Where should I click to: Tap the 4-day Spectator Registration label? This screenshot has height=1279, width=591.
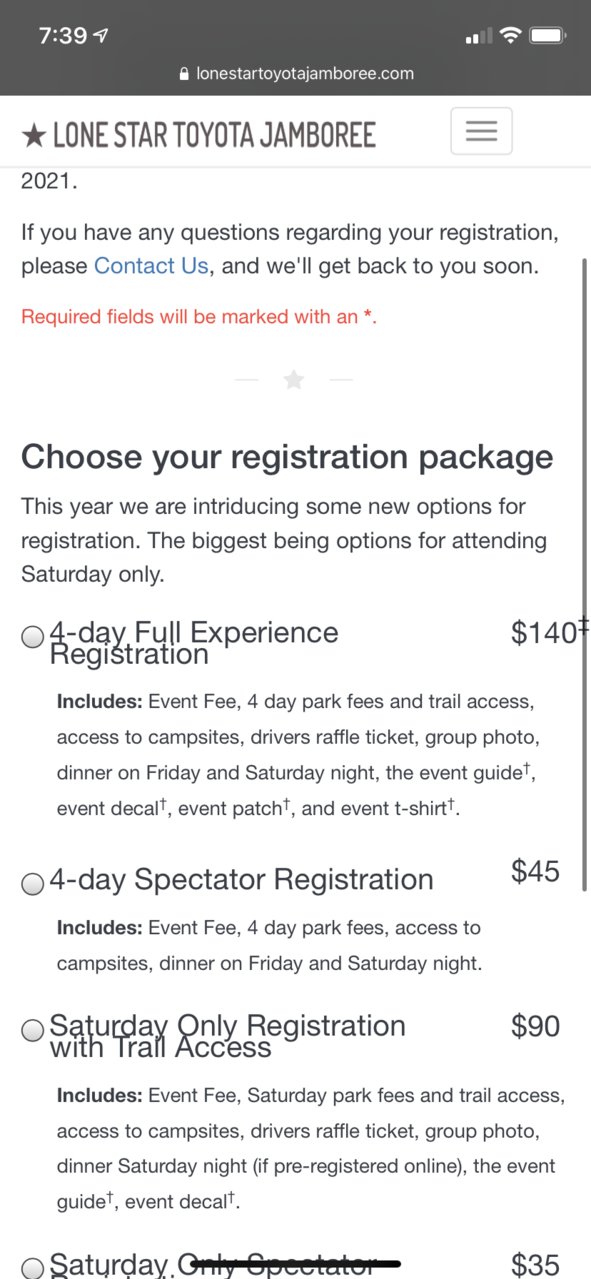click(241, 880)
